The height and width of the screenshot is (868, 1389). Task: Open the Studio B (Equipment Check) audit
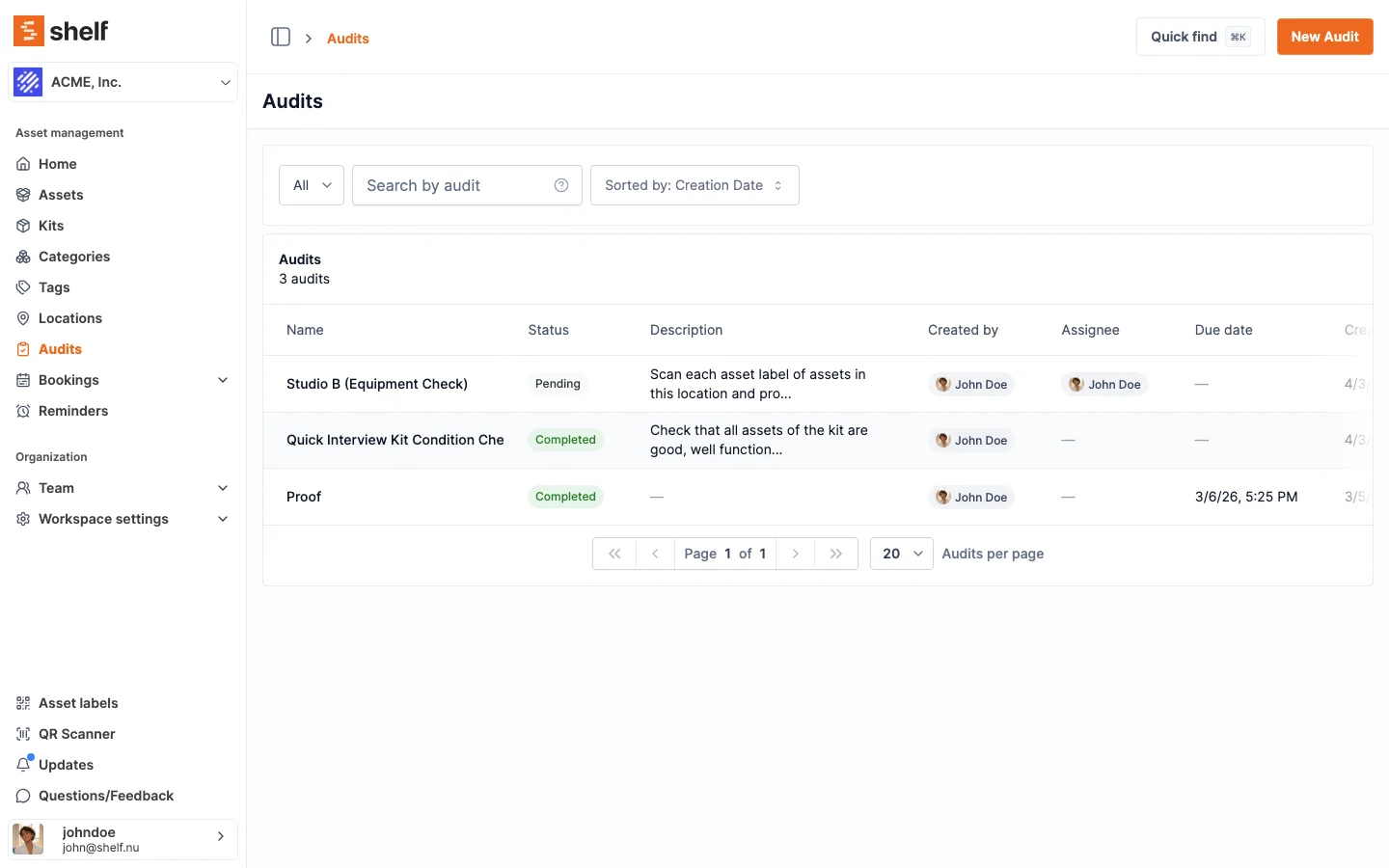[x=377, y=384]
